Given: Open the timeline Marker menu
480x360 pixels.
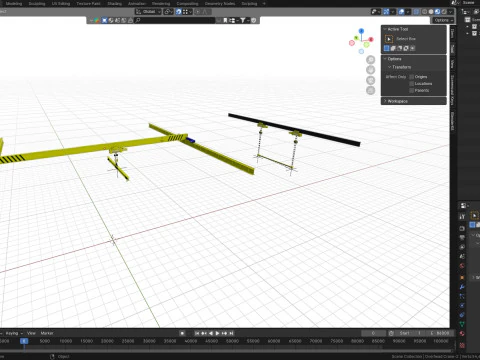Looking at the screenshot, I should pos(47,333).
